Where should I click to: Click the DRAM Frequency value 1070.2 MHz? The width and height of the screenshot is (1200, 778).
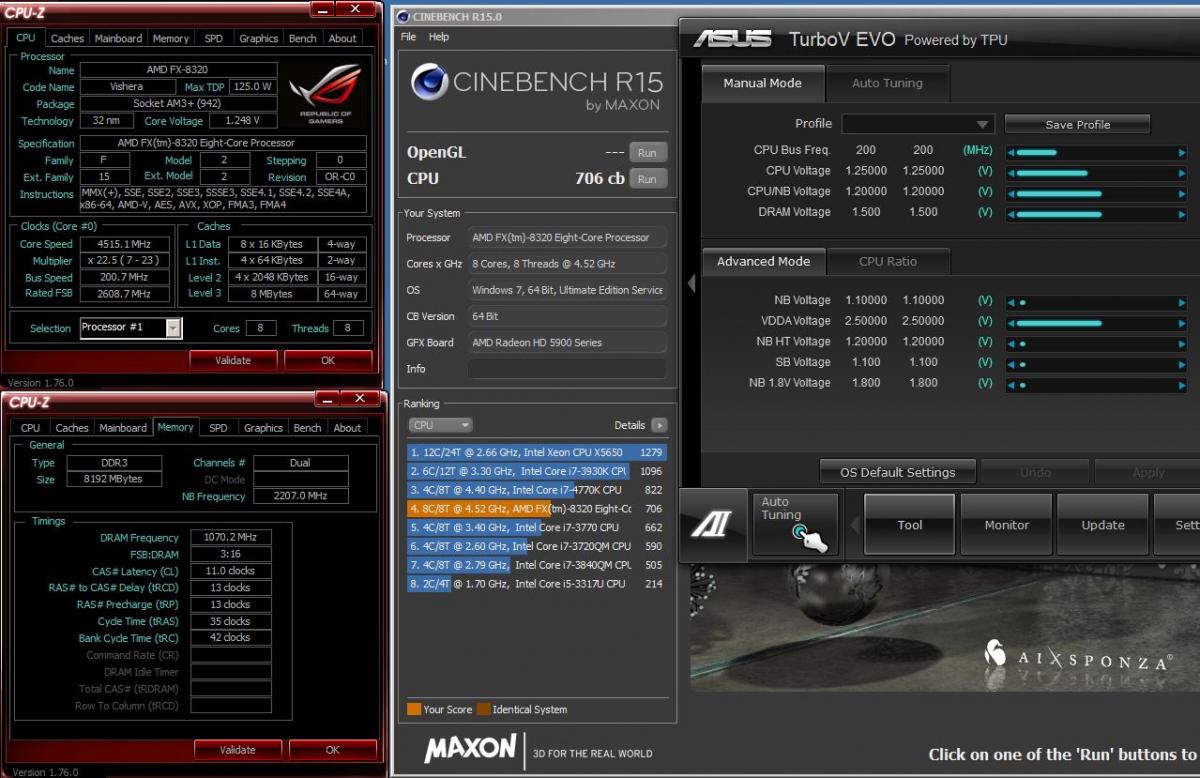pyautogui.click(x=230, y=538)
